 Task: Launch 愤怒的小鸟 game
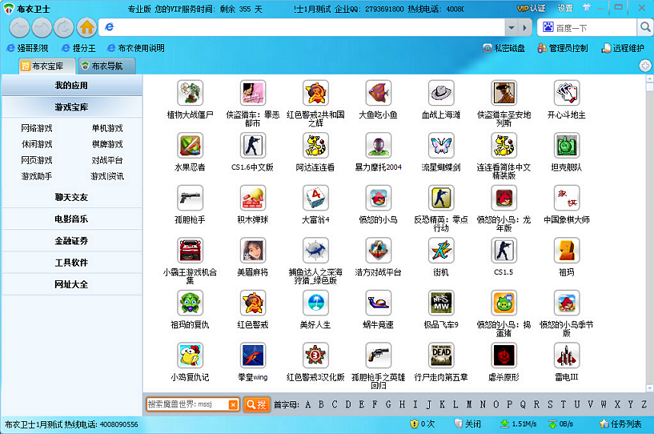click(x=378, y=198)
